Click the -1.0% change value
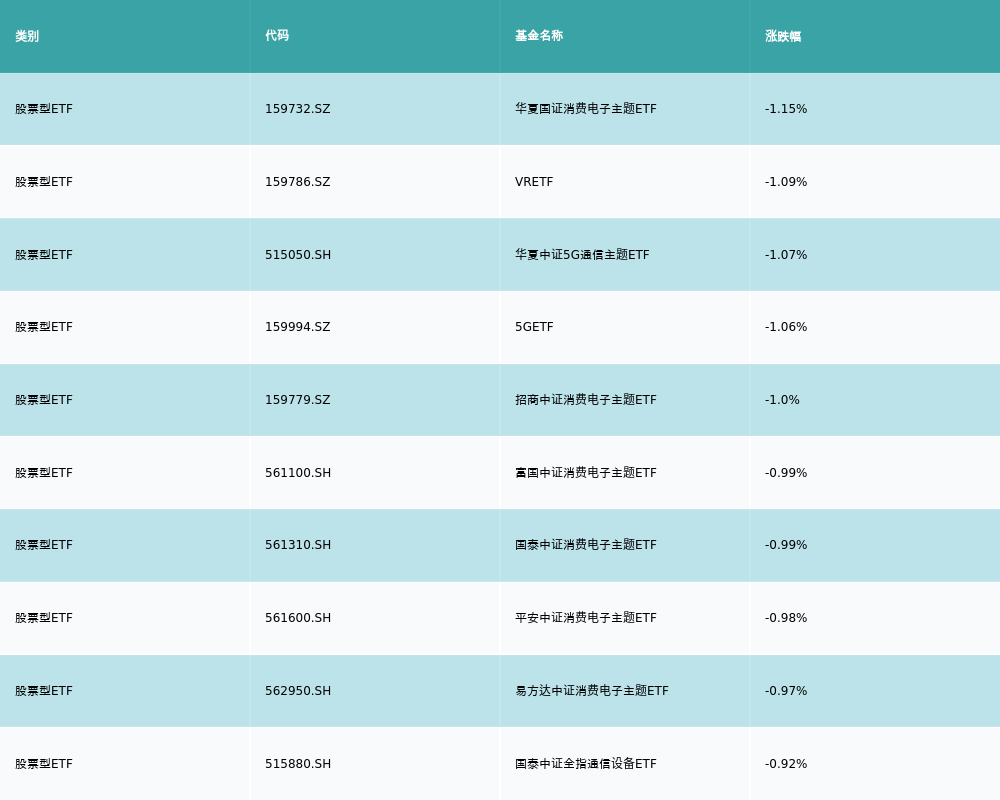1000x800 pixels. (x=782, y=400)
